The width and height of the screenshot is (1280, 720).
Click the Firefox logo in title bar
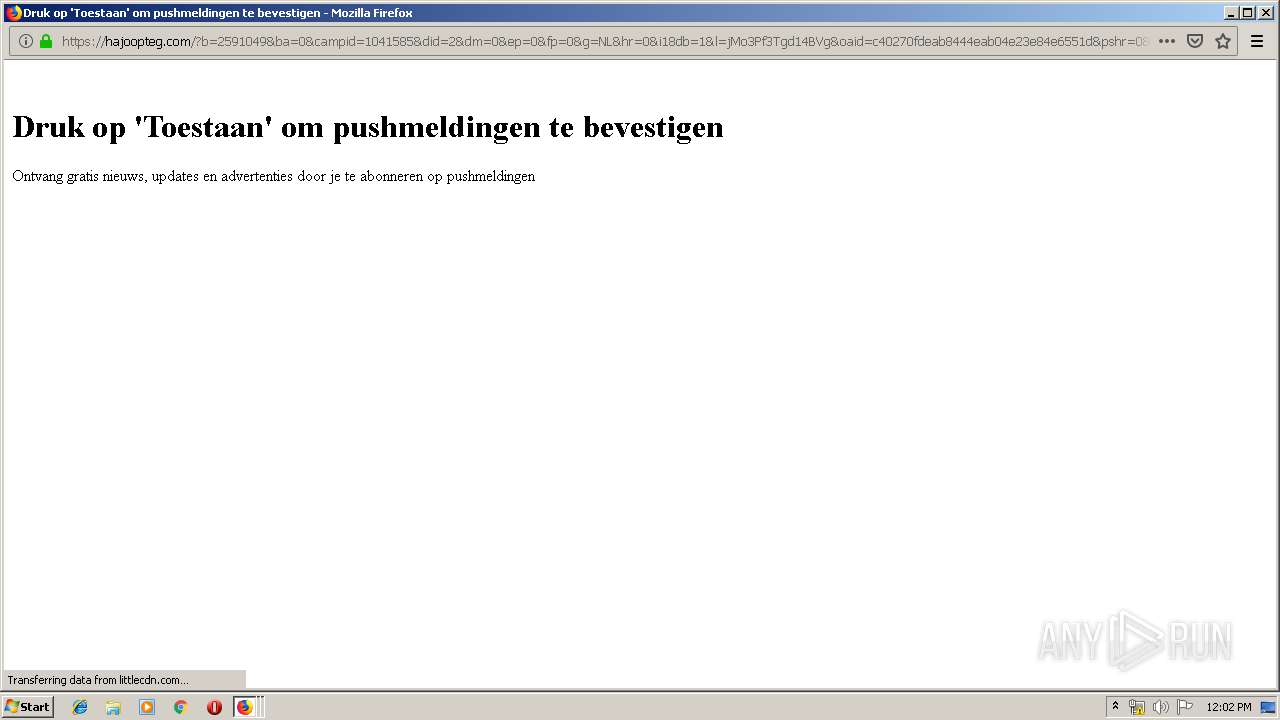coord(13,13)
